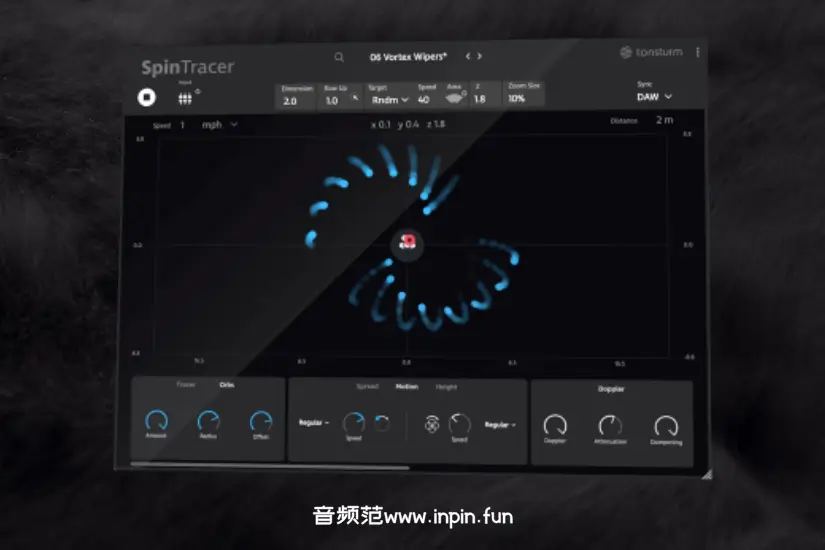This screenshot has width=825, height=550.
Task: Click the Orbit Offset knob
Action: pyautogui.click(x=261, y=422)
